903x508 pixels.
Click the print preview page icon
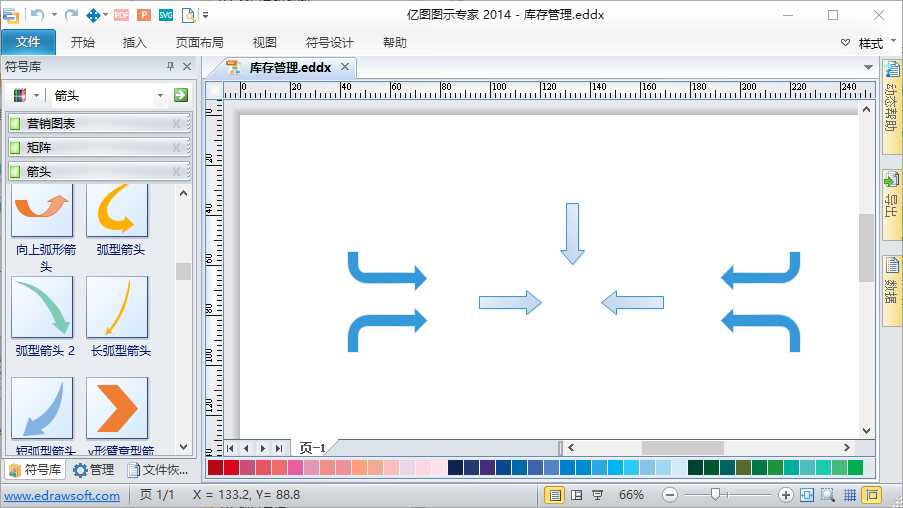[188, 15]
